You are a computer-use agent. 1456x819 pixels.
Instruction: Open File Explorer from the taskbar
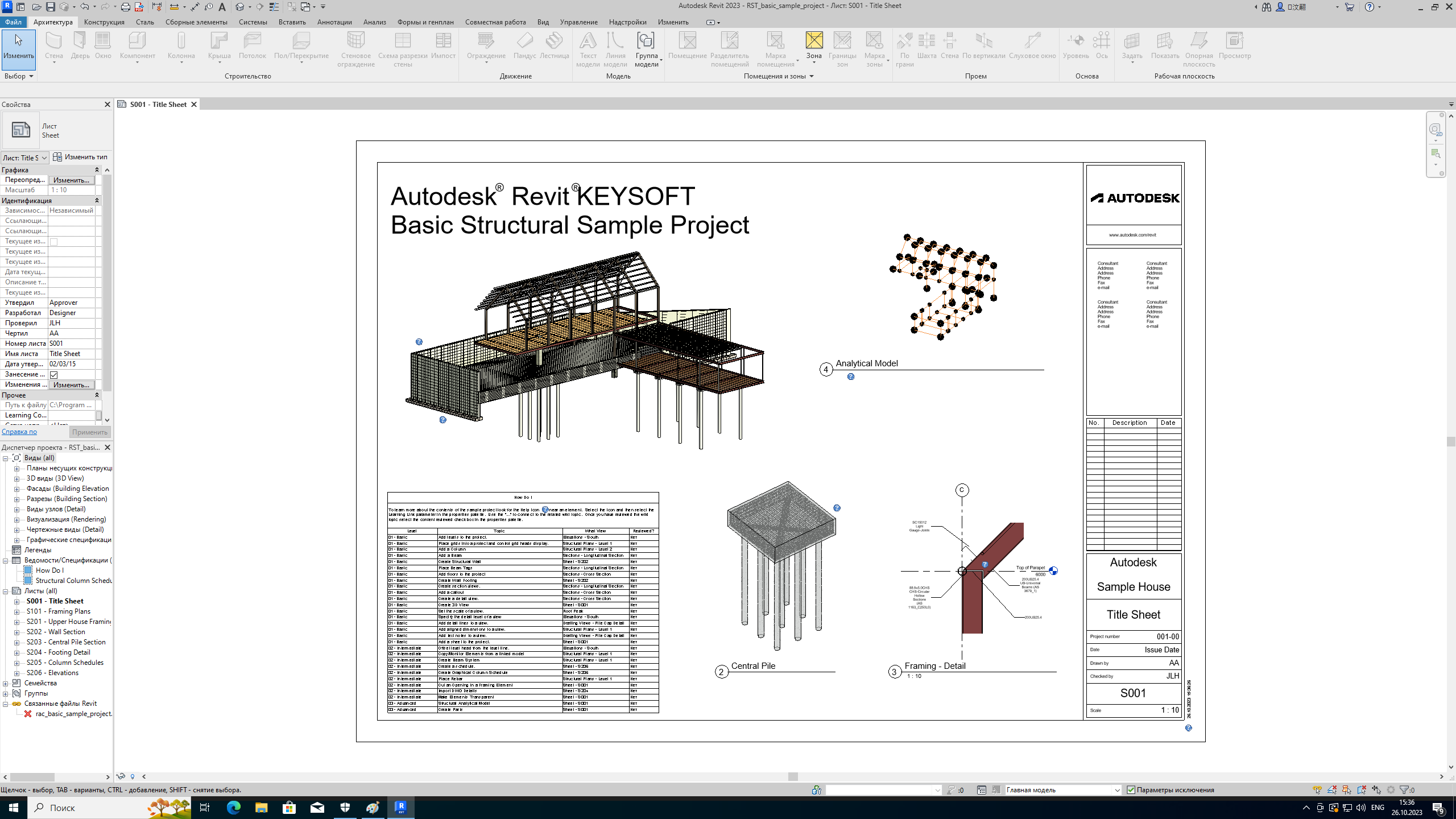pos(261,808)
